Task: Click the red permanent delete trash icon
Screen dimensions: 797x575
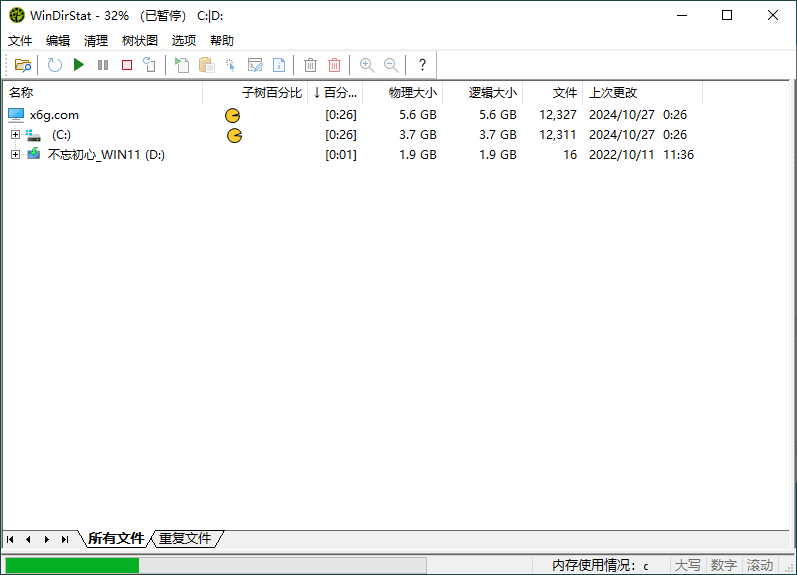Action: click(334, 65)
